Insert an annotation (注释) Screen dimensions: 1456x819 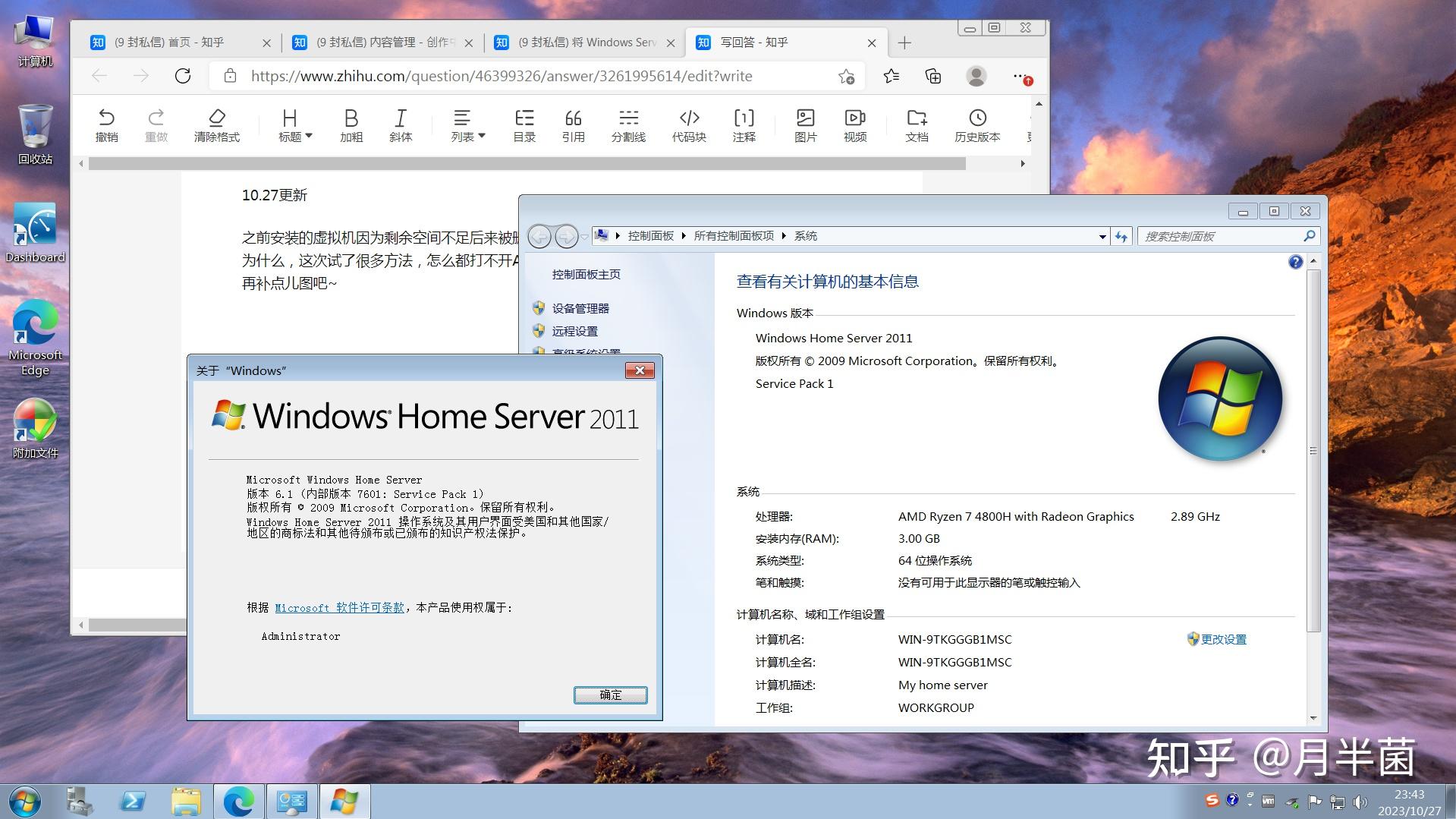(x=744, y=125)
